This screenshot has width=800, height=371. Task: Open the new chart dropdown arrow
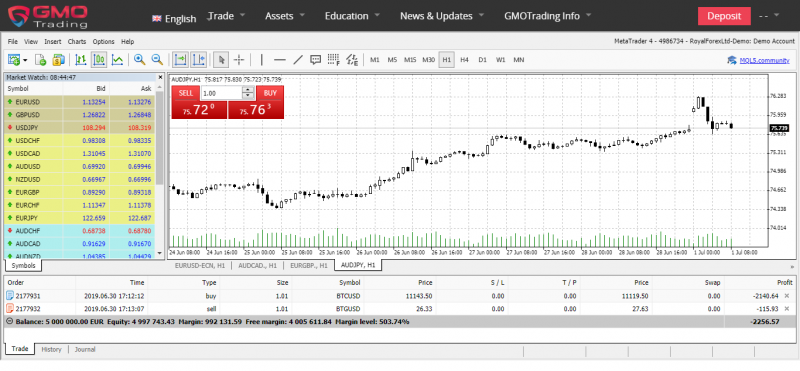[x=26, y=60]
